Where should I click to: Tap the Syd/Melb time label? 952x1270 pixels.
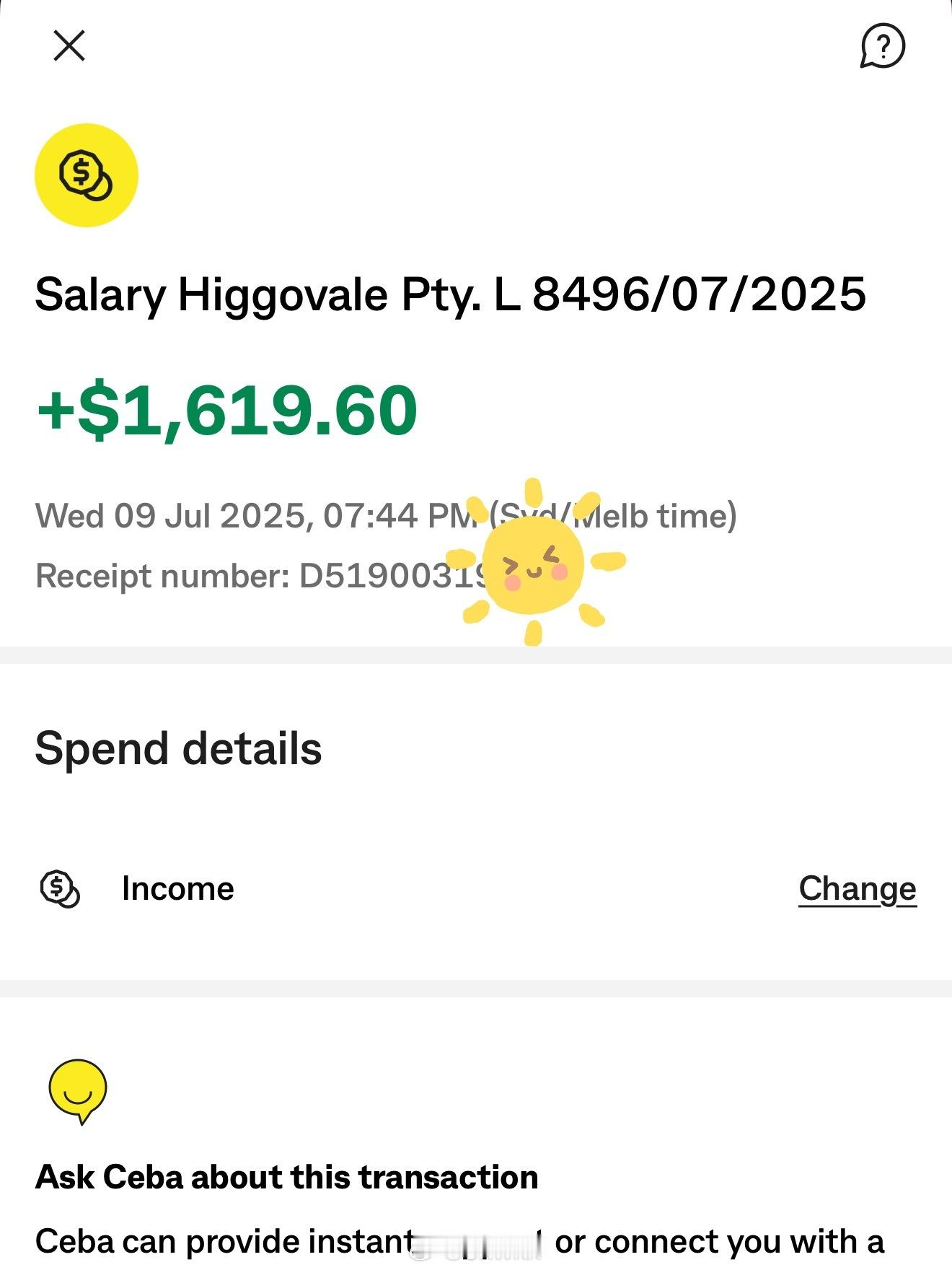click(613, 516)
